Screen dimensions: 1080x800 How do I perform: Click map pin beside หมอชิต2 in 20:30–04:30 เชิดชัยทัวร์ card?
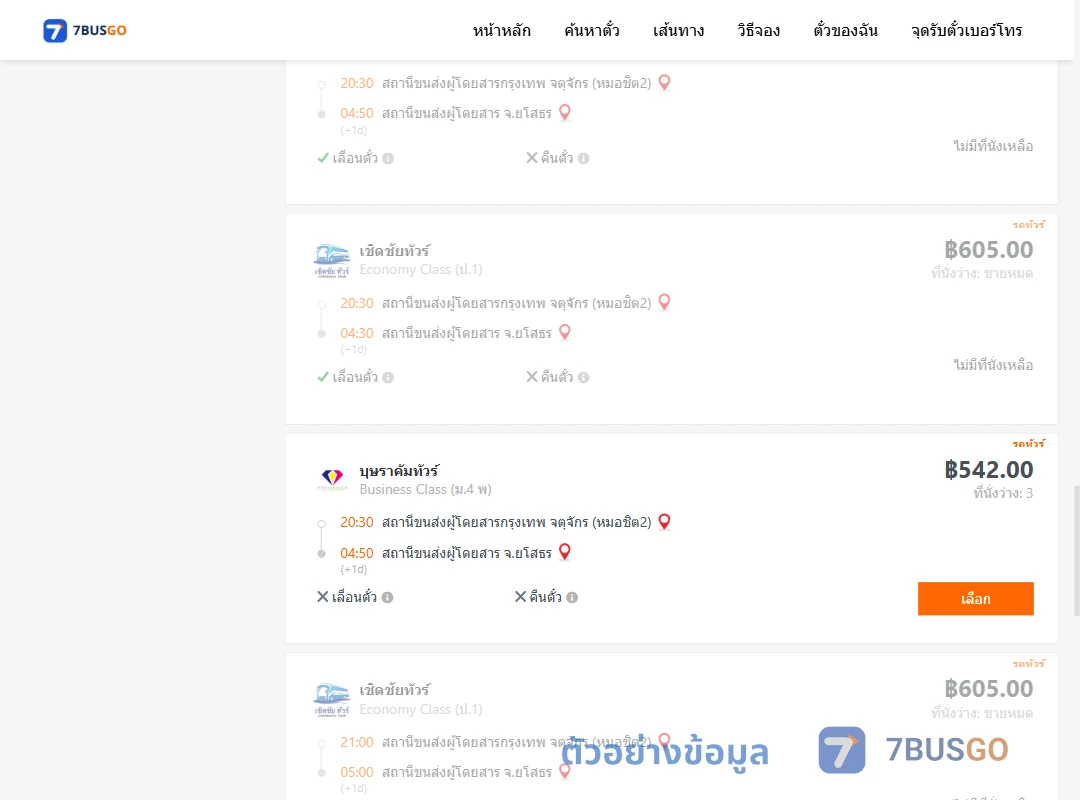pyautogui.click(x=664, y=302)
